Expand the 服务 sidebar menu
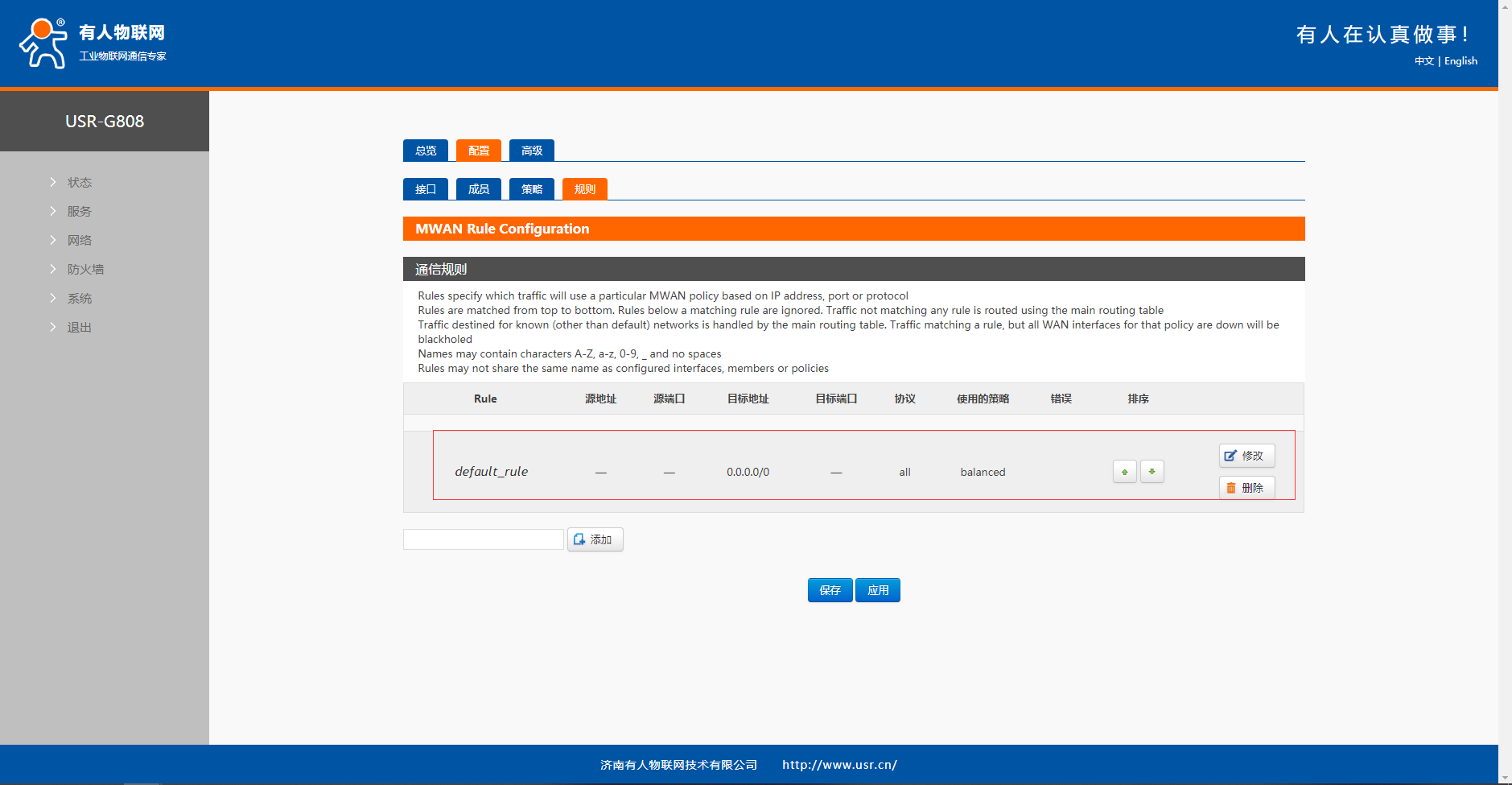This screenshot has width=1512, height=785. click(x=79, y=212)
